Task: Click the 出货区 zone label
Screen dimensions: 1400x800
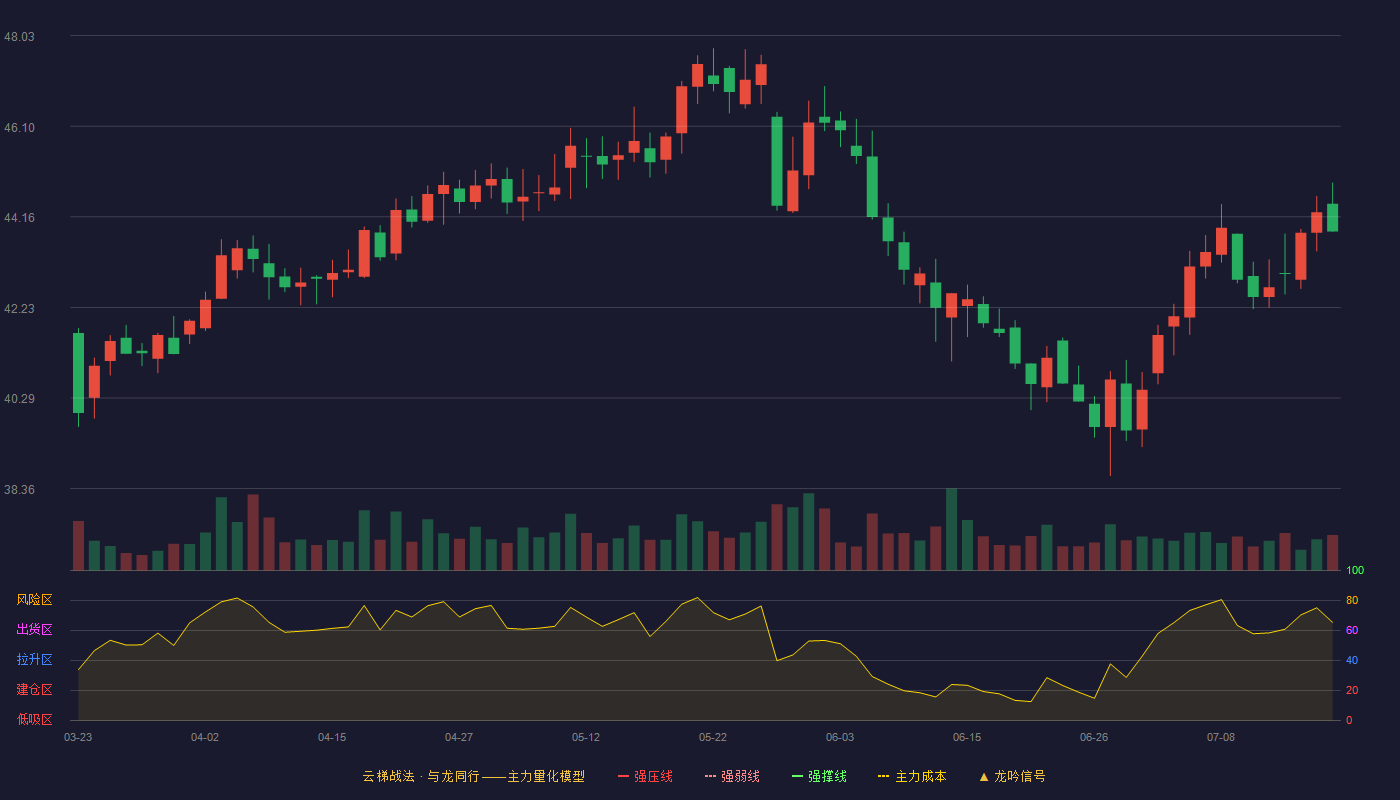Action: 34,630
